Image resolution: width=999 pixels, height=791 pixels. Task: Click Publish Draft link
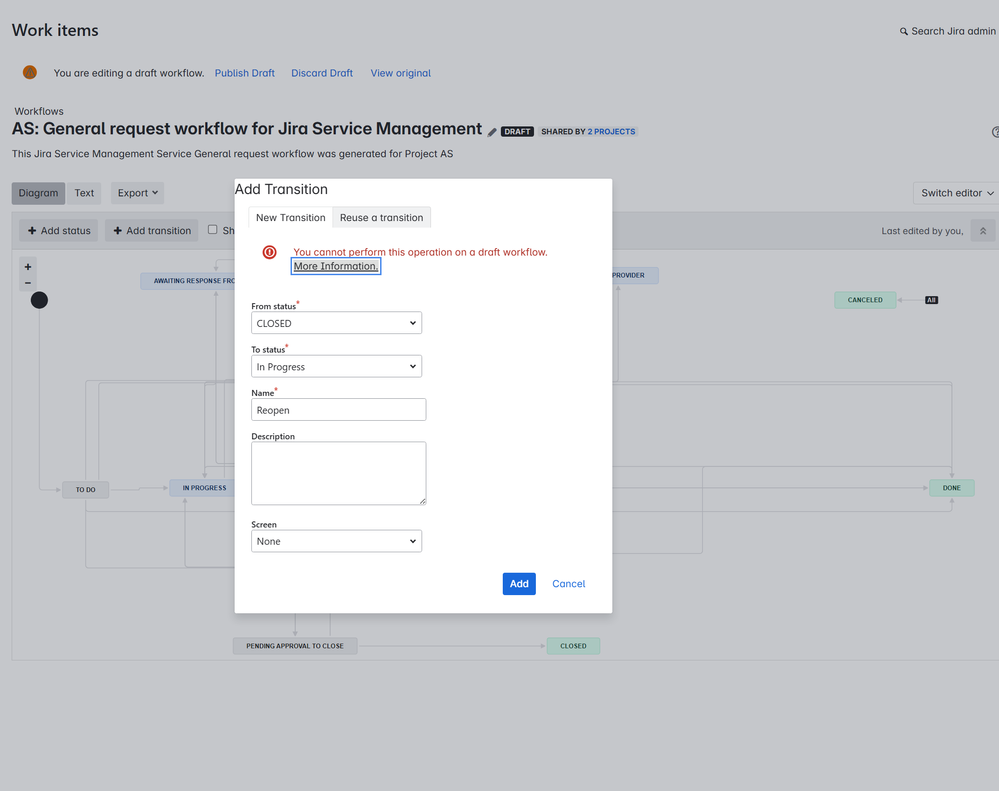245,73
